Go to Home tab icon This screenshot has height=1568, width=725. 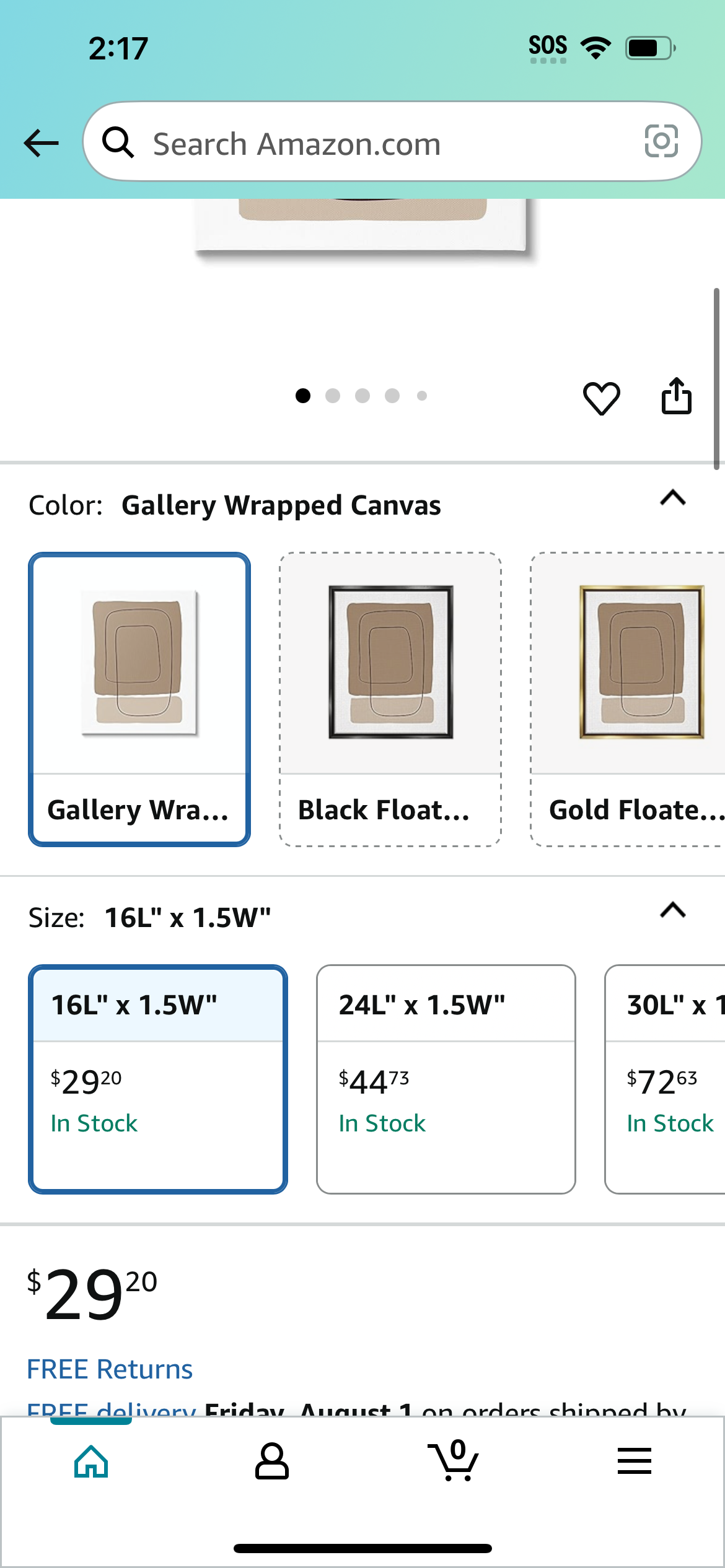pyautogui.click(x=91, y=1461)
